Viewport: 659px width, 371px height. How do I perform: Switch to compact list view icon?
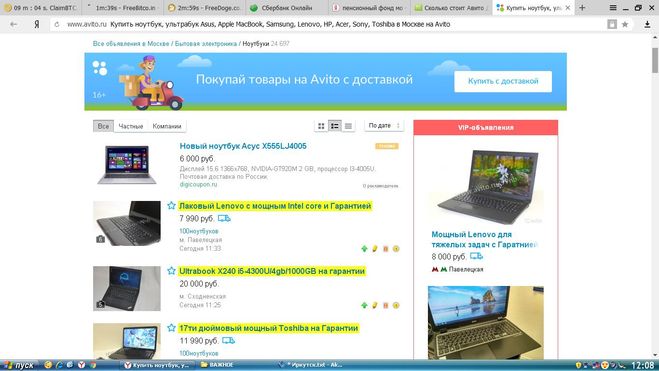[x=348, y=126]
